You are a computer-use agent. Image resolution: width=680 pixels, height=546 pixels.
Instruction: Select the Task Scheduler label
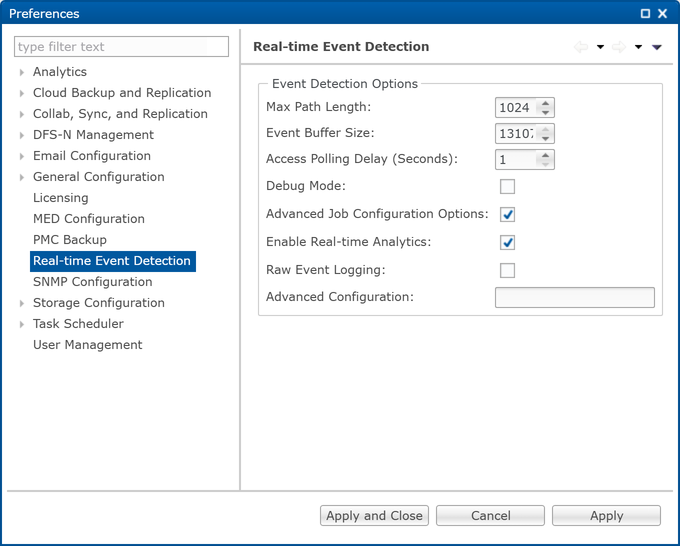point(78,324)
